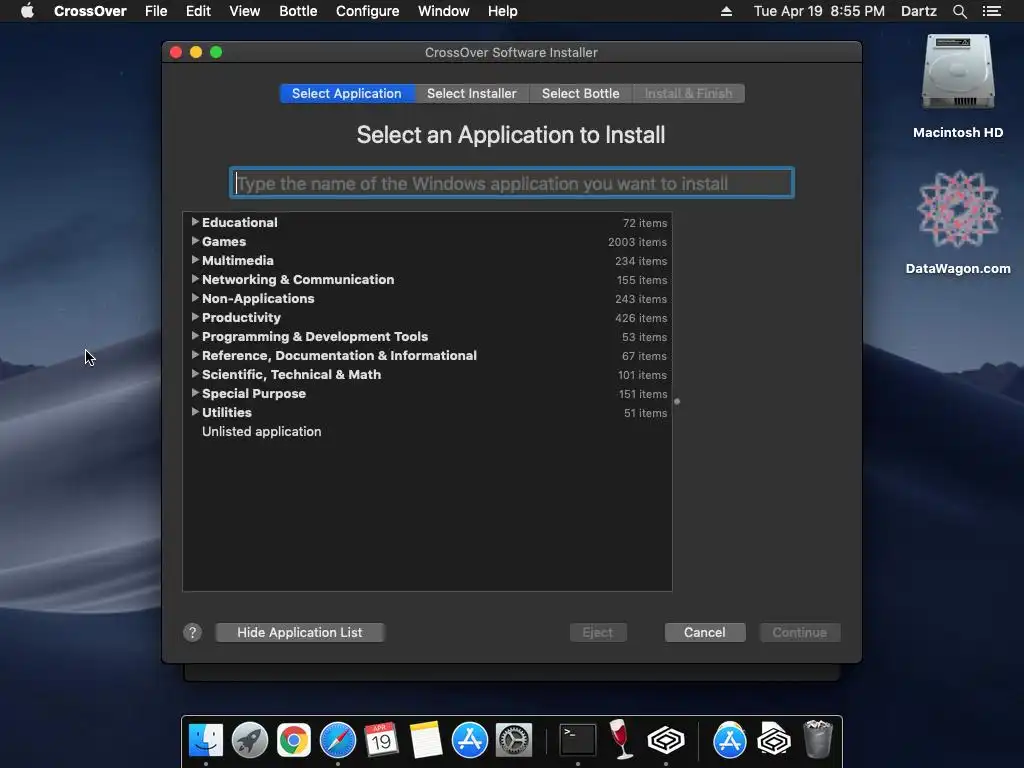The height and width of the screenshot is (768, 1024).
Task: Click the '72 items' count for Educational
Action: [x=645, y=223]
